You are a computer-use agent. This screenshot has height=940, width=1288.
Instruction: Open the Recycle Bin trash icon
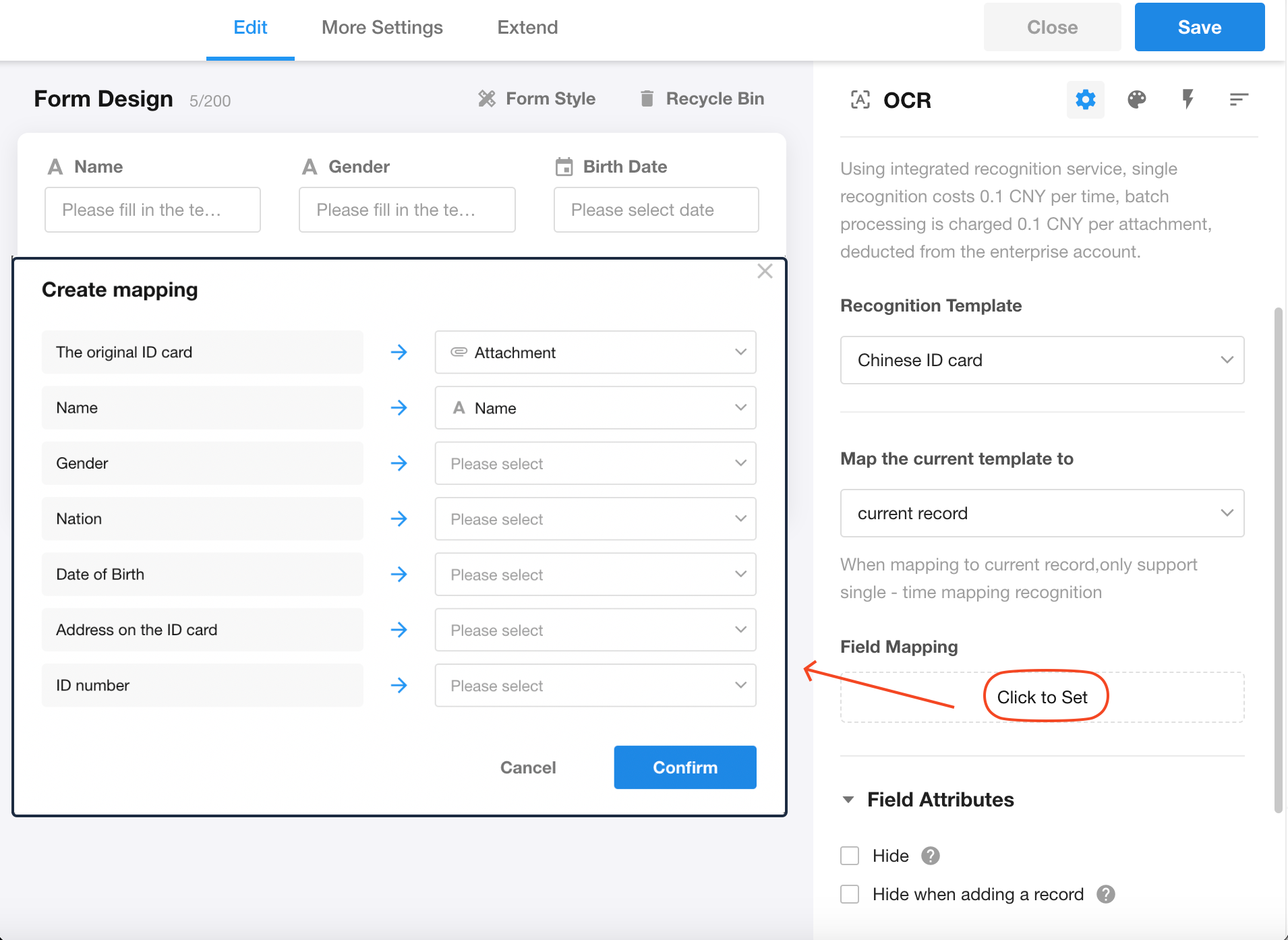point(647,98)
